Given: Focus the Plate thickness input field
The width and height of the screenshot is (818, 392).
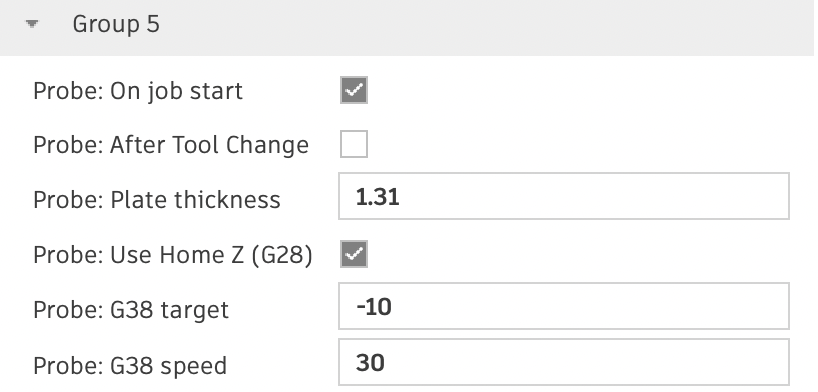Looking at the screenshot, I should point(564,196).
